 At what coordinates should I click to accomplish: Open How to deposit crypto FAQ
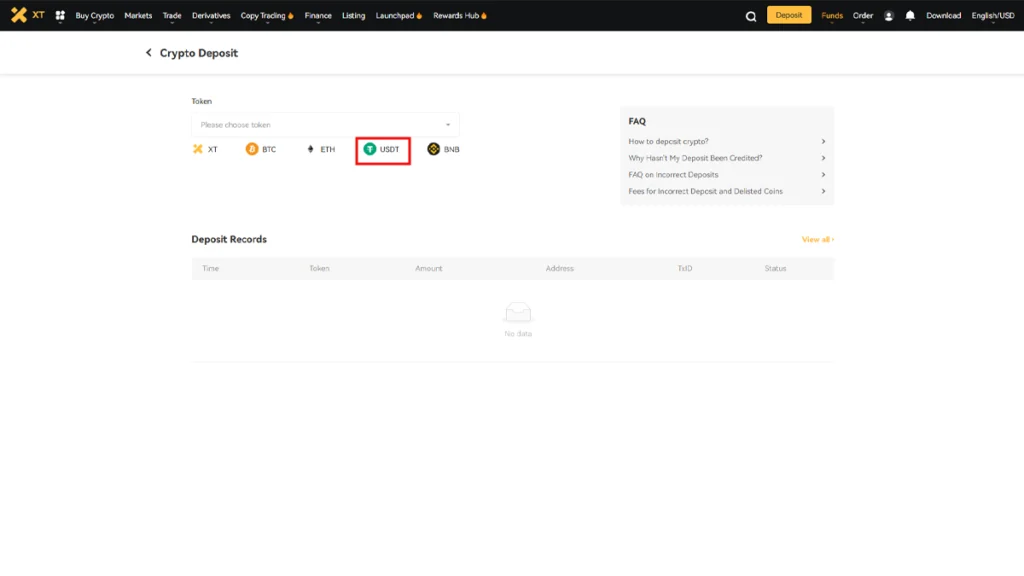[x=727, y=142]
